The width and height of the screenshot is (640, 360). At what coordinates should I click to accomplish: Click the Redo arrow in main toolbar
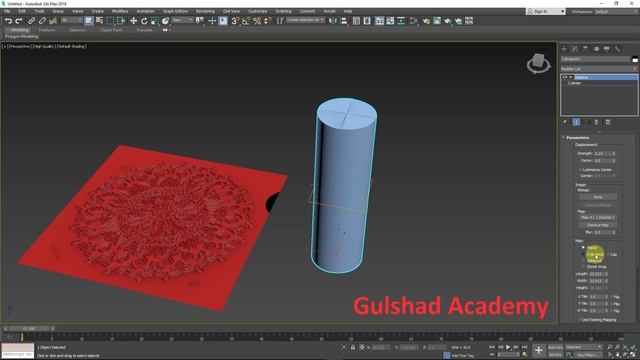pyautogui.click(x=19, y=21)
